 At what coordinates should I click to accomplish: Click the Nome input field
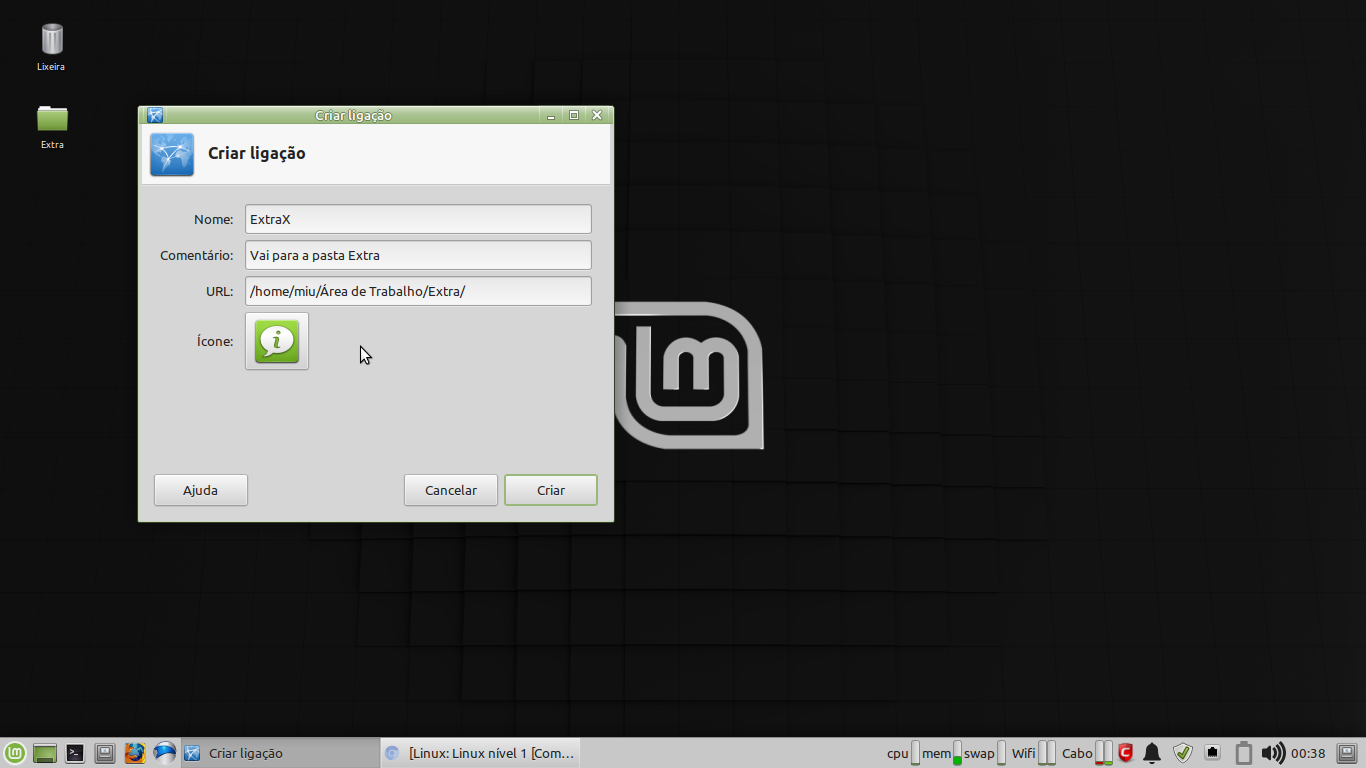[x=418, y=219]
